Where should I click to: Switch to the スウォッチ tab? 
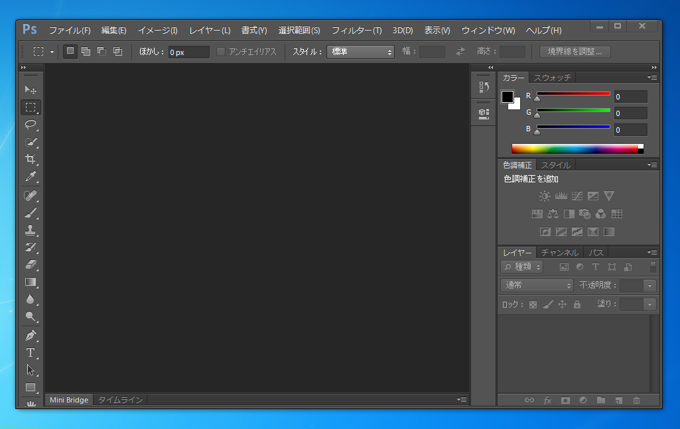pos(552,78)
